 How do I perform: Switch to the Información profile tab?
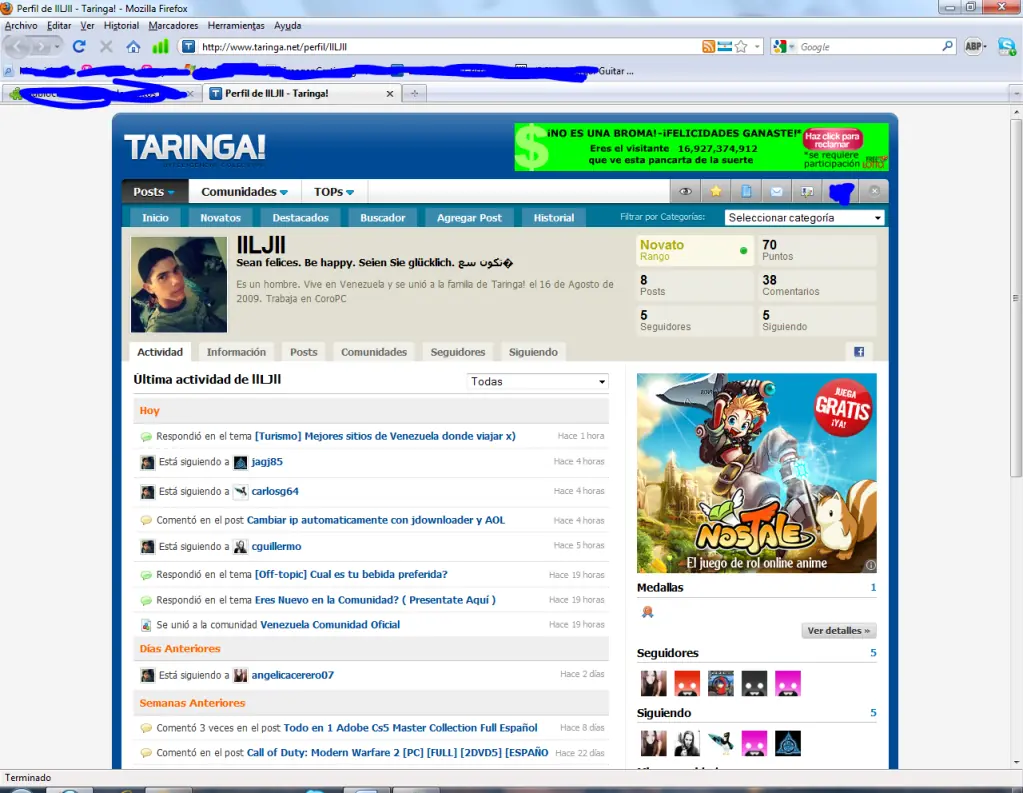click(x=236, y=352)
